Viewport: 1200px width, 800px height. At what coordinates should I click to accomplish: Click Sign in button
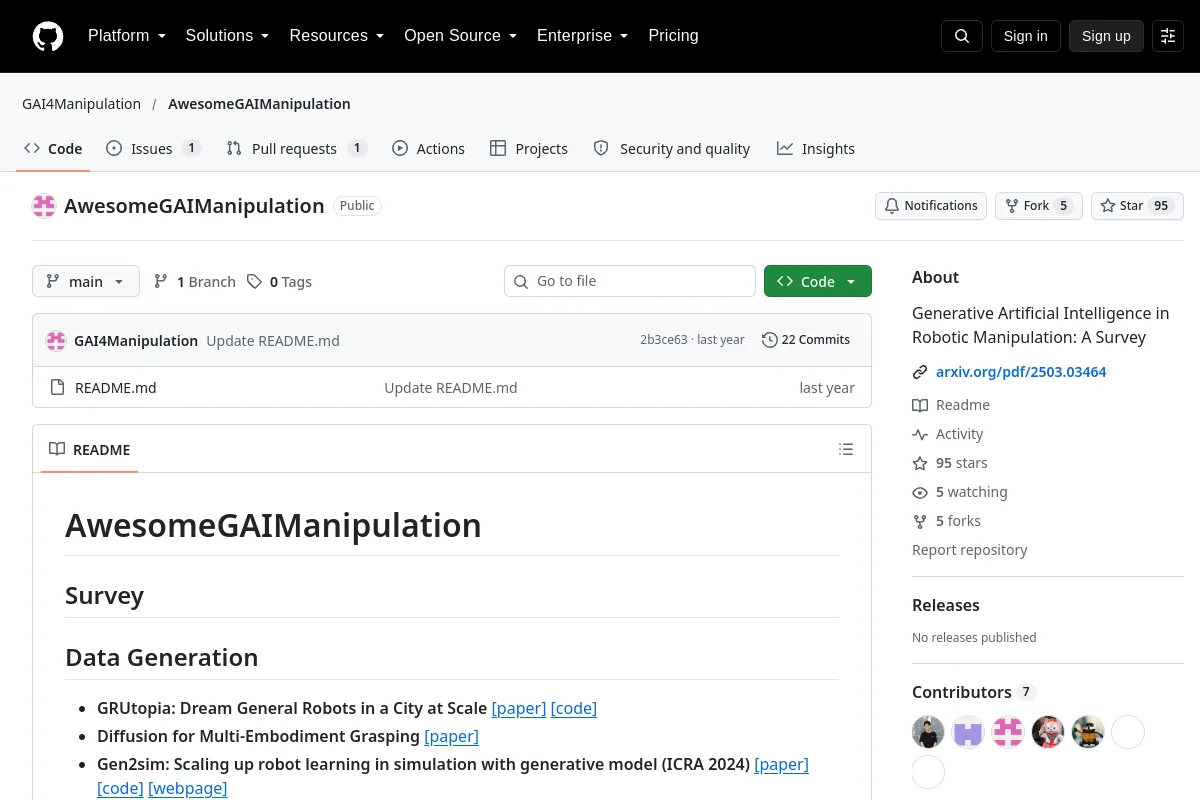coord(1025,36)
